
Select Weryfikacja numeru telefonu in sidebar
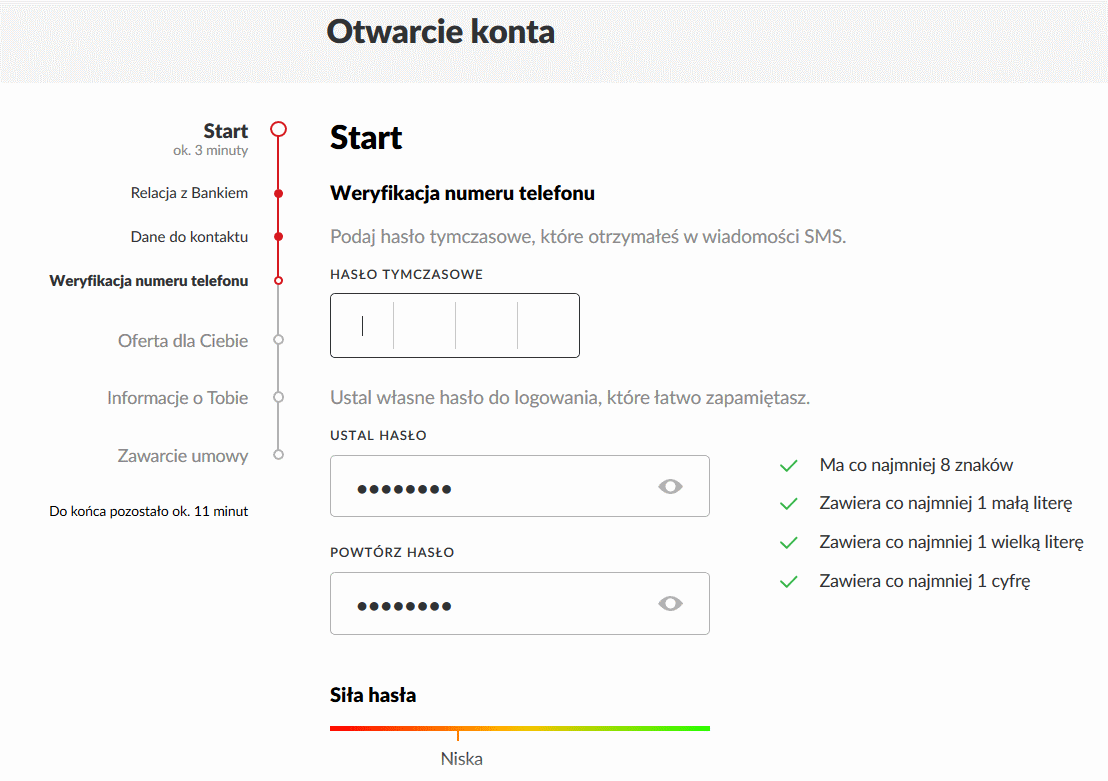point(148,281)
